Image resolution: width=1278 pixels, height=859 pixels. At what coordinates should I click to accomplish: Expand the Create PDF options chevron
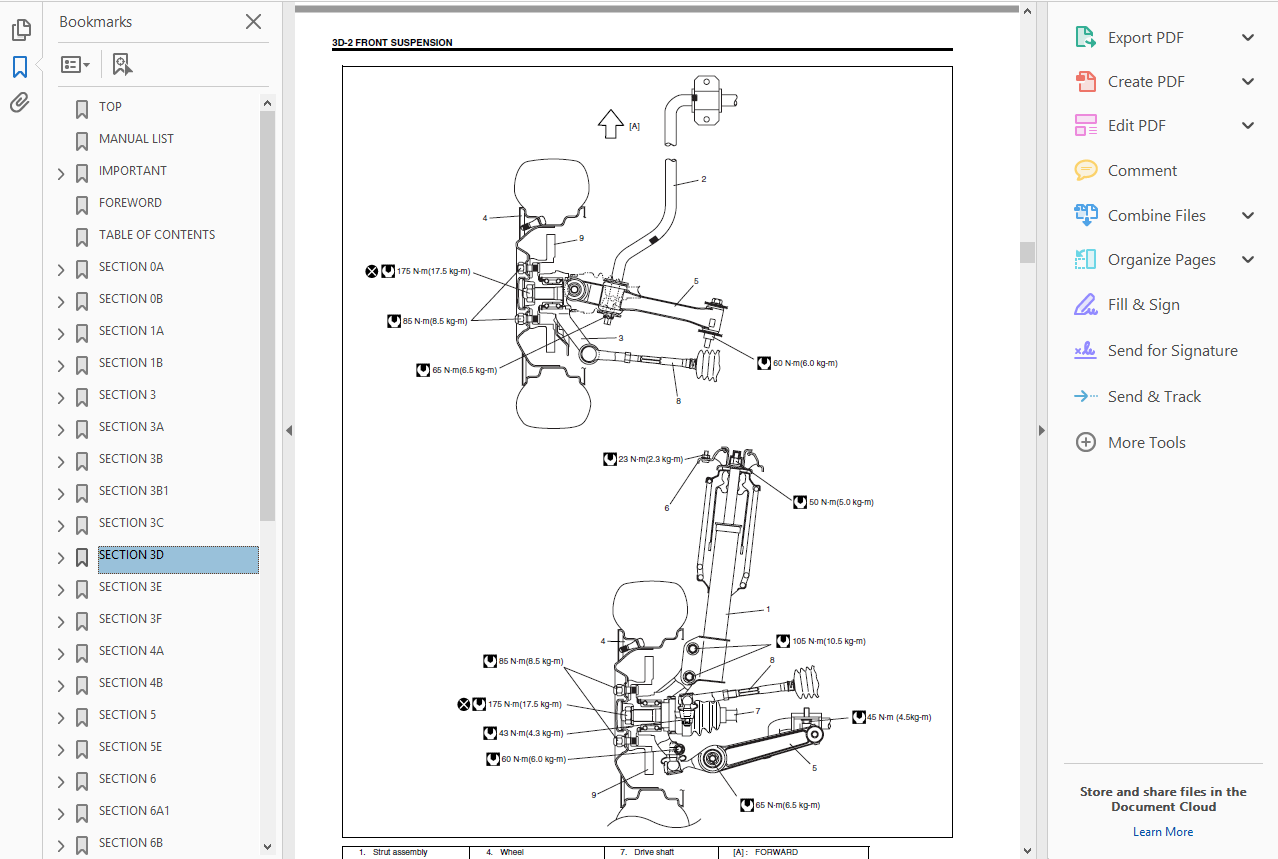[1248, 82]
